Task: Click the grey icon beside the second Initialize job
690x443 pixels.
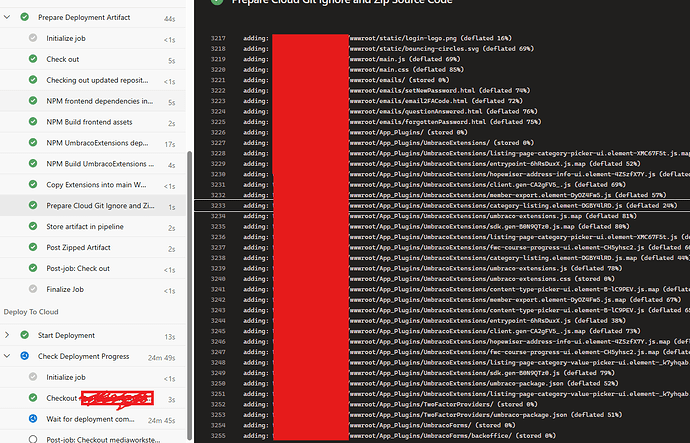Action: coord(33,377)
